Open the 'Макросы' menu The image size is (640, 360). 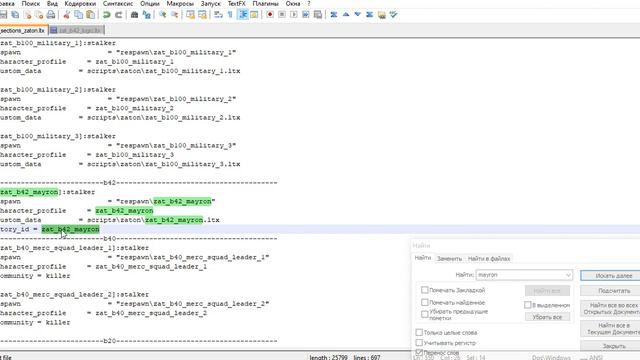[180, 4]
